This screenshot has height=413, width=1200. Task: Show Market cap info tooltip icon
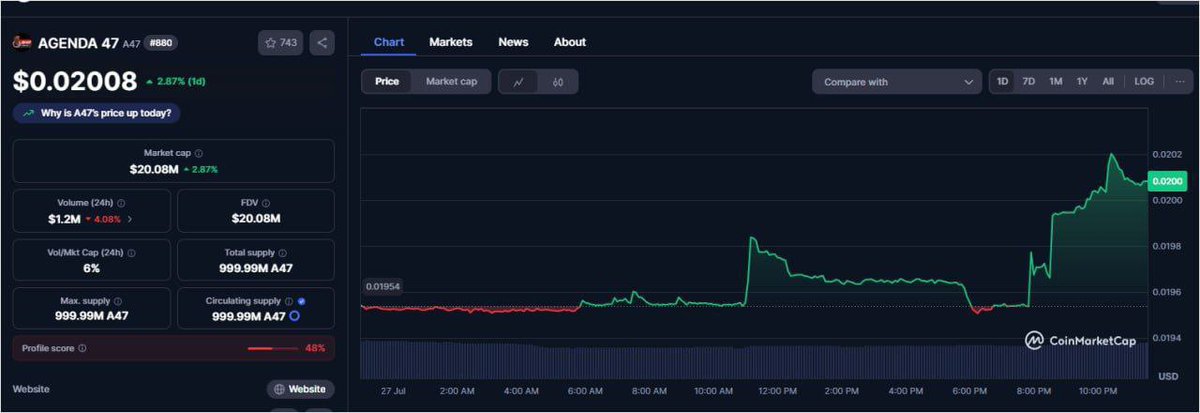click(x=198, y=153)
